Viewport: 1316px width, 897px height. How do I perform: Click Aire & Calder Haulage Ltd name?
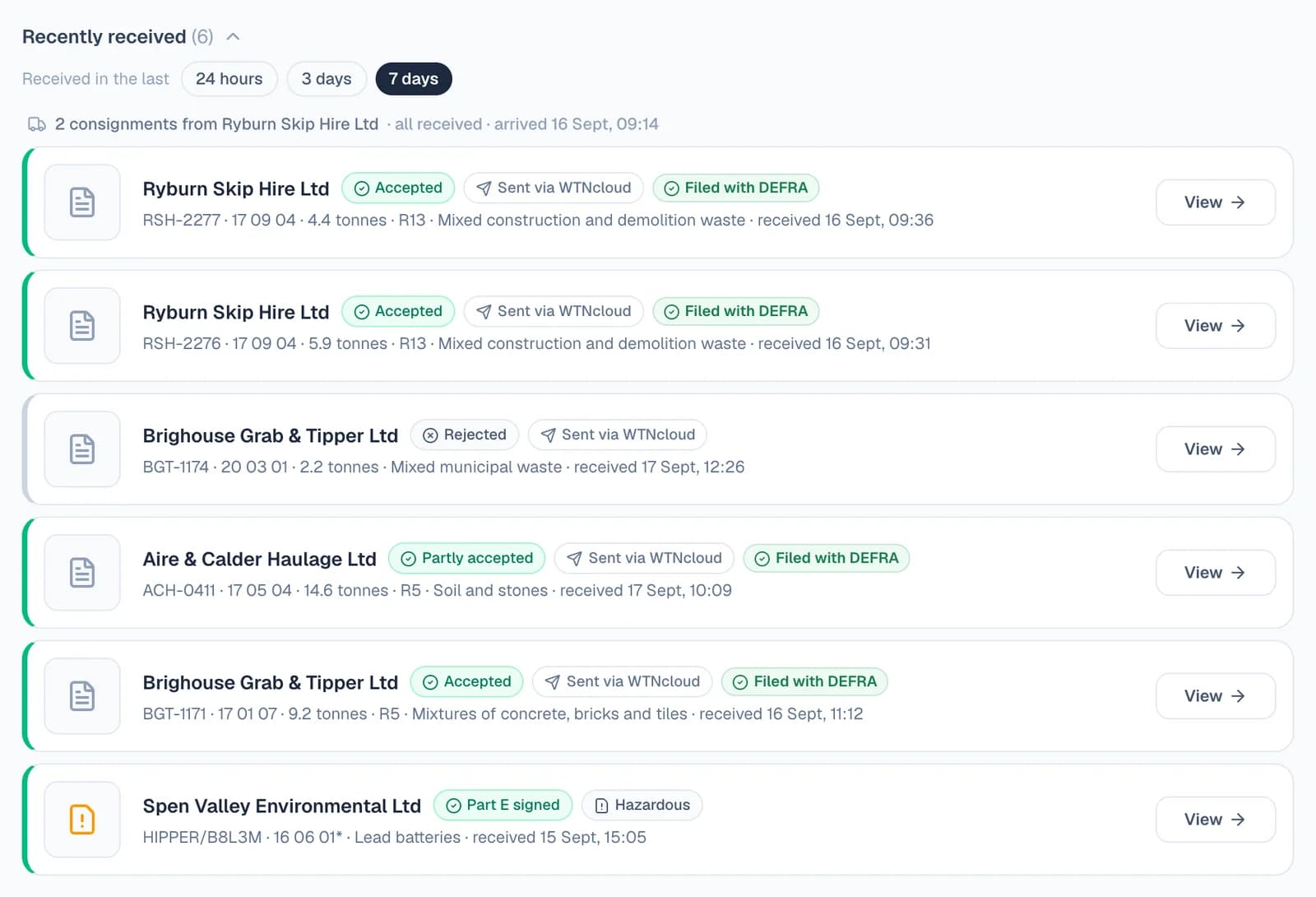click(x=260, y=559)
